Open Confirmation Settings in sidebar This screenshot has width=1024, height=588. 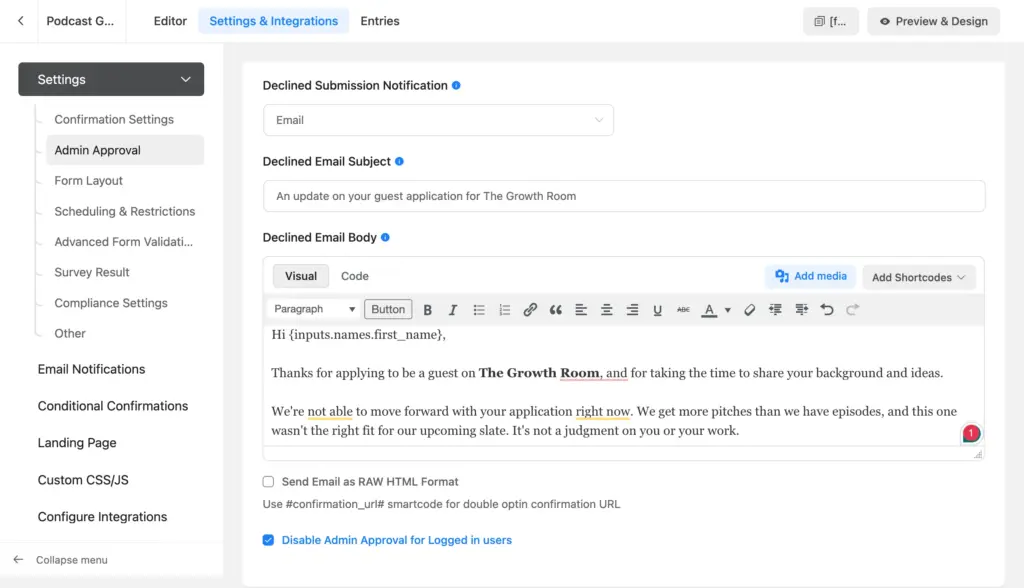(114, 120)
